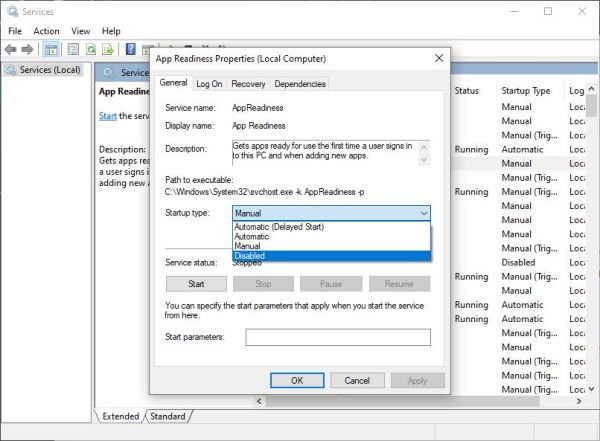
Task: Click the vertical services list scrollbar thumb
Action: (x=591, y=105)
